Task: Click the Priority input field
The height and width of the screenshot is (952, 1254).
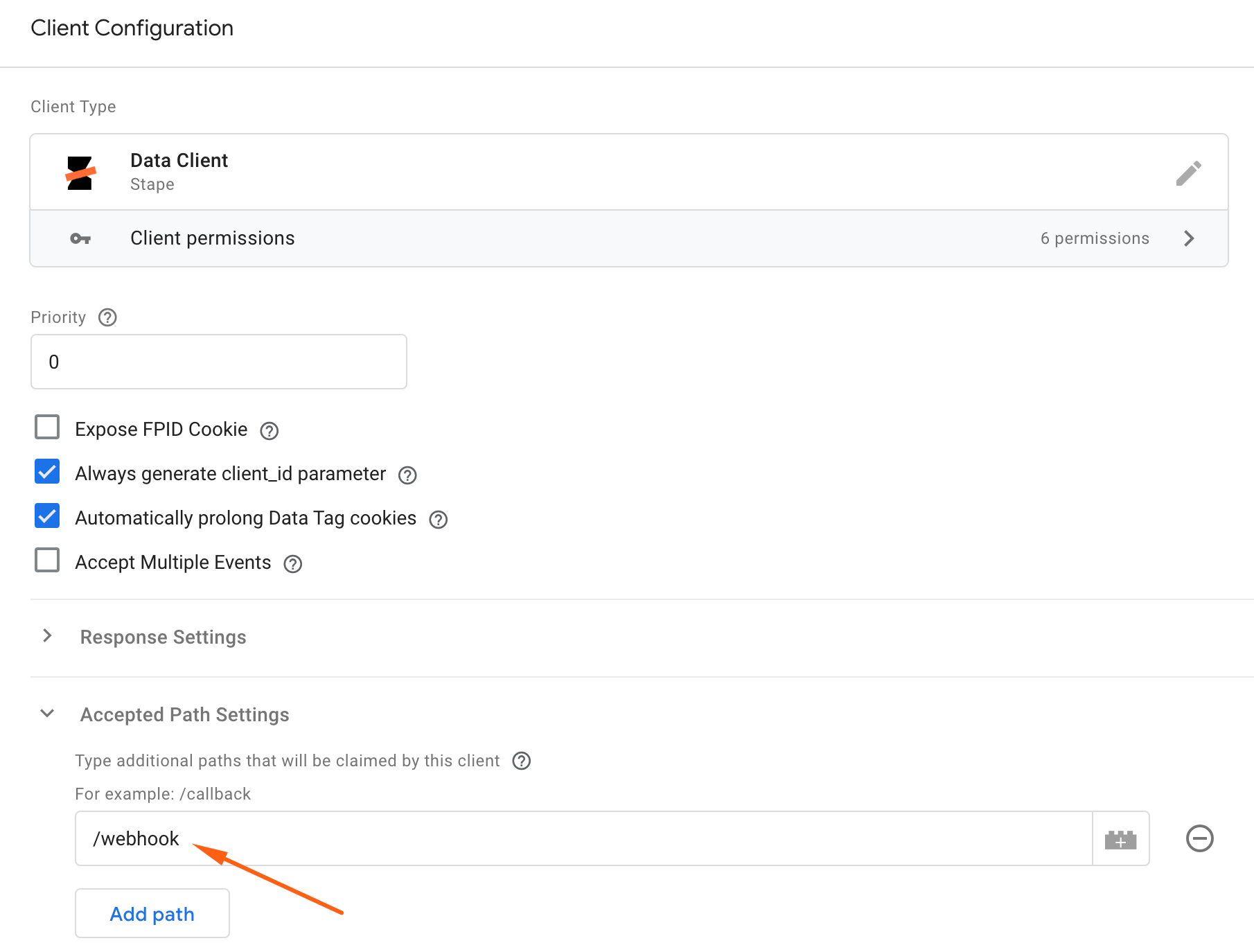Action: [x=219, y=362]
